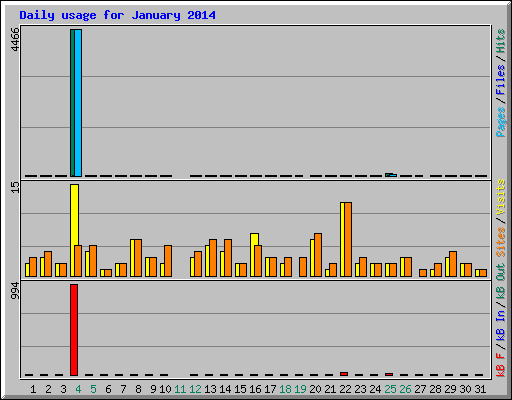Click the green day 26 axis label
Screen dimensions: 512x400
click(x=405, y=389)
